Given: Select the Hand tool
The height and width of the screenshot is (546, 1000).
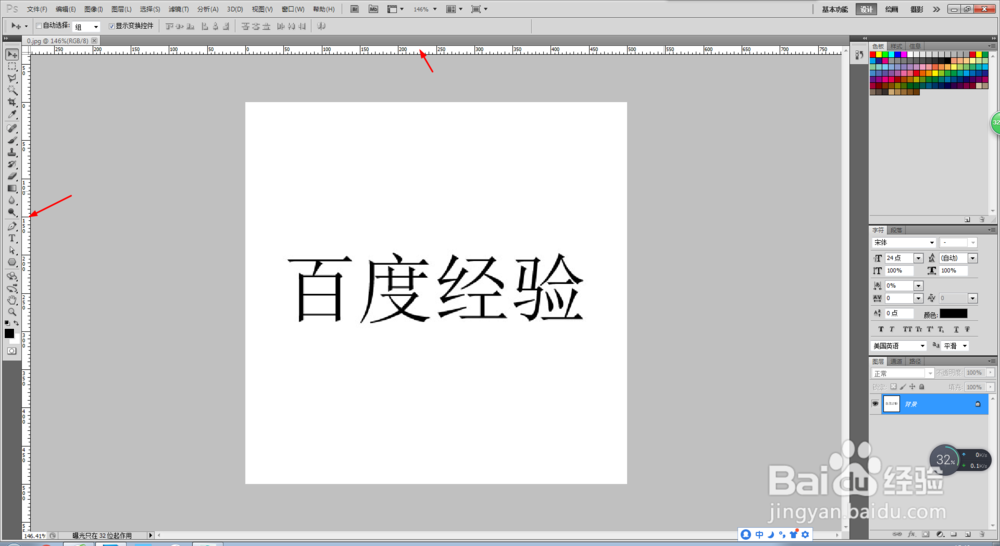Looking at the screenshot, I should (12, 300).
